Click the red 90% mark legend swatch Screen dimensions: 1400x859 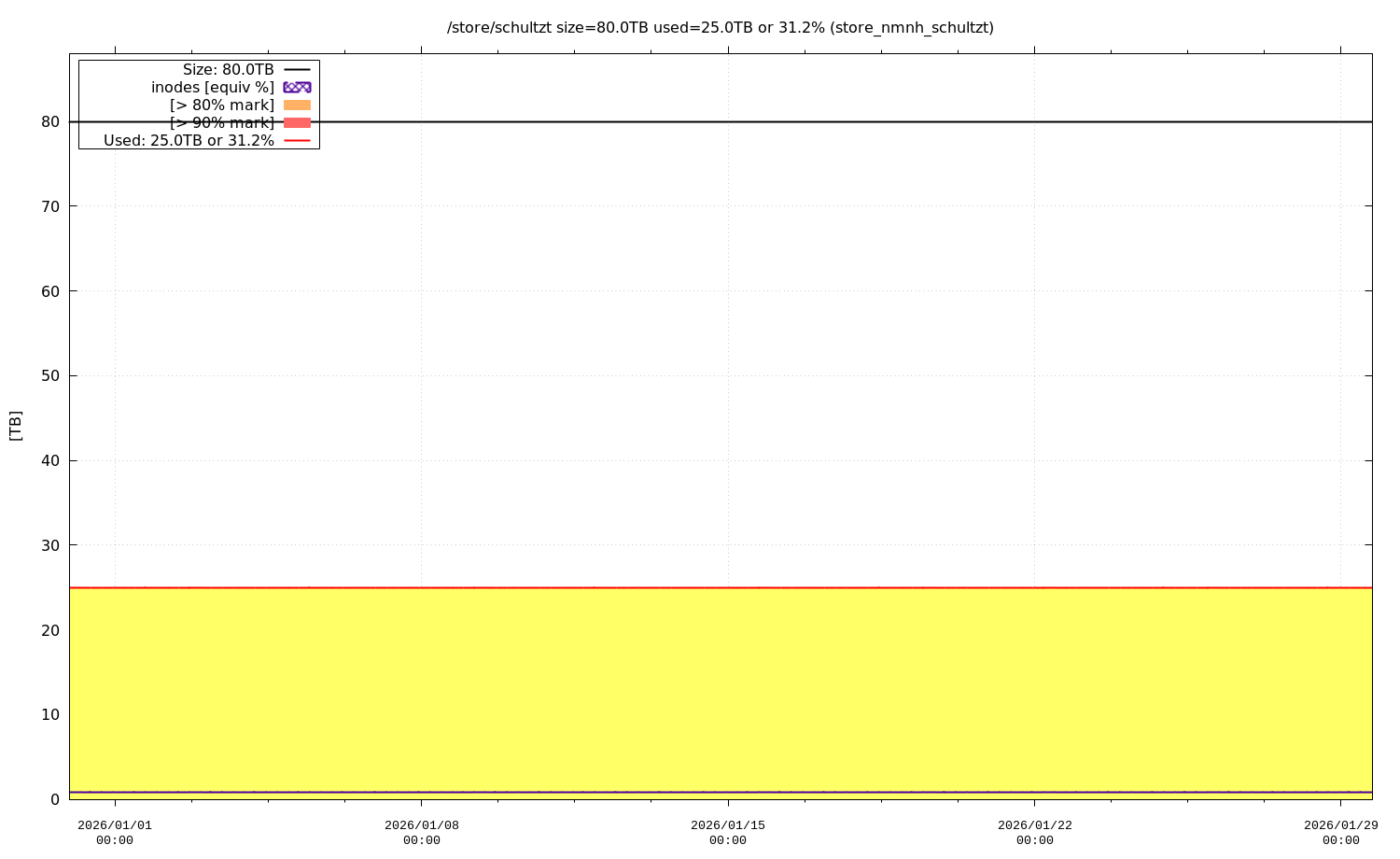pyautogui.click(x=297, y=122)
